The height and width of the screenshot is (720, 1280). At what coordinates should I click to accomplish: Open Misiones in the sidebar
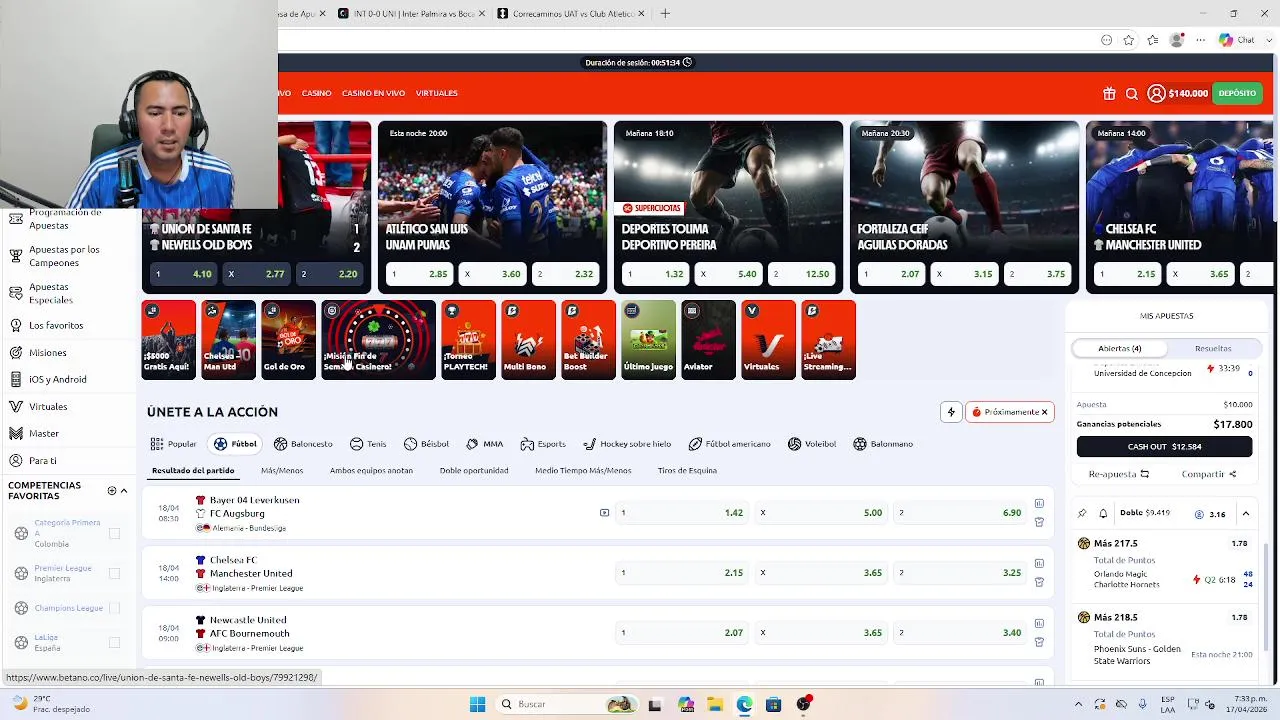(47, 352)
